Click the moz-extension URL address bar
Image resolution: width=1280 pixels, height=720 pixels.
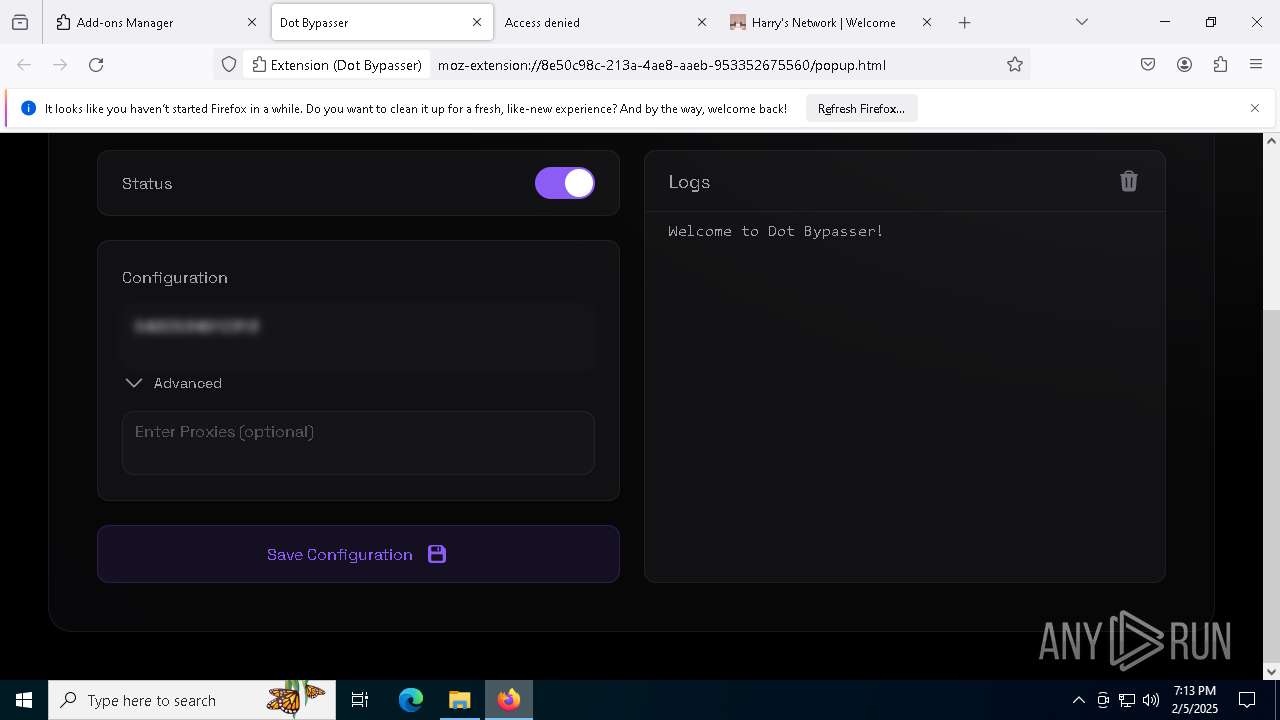tap(662, 65)
